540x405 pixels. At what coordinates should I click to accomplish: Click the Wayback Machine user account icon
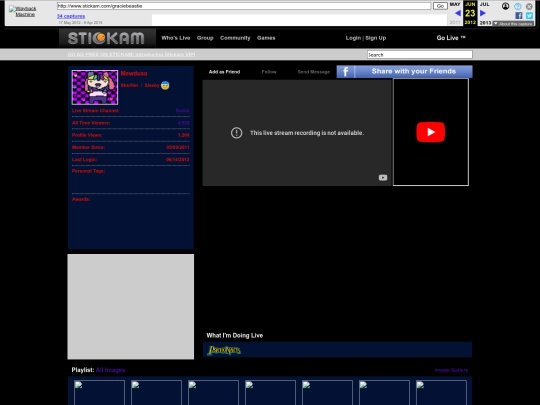(x=505, y=6)
